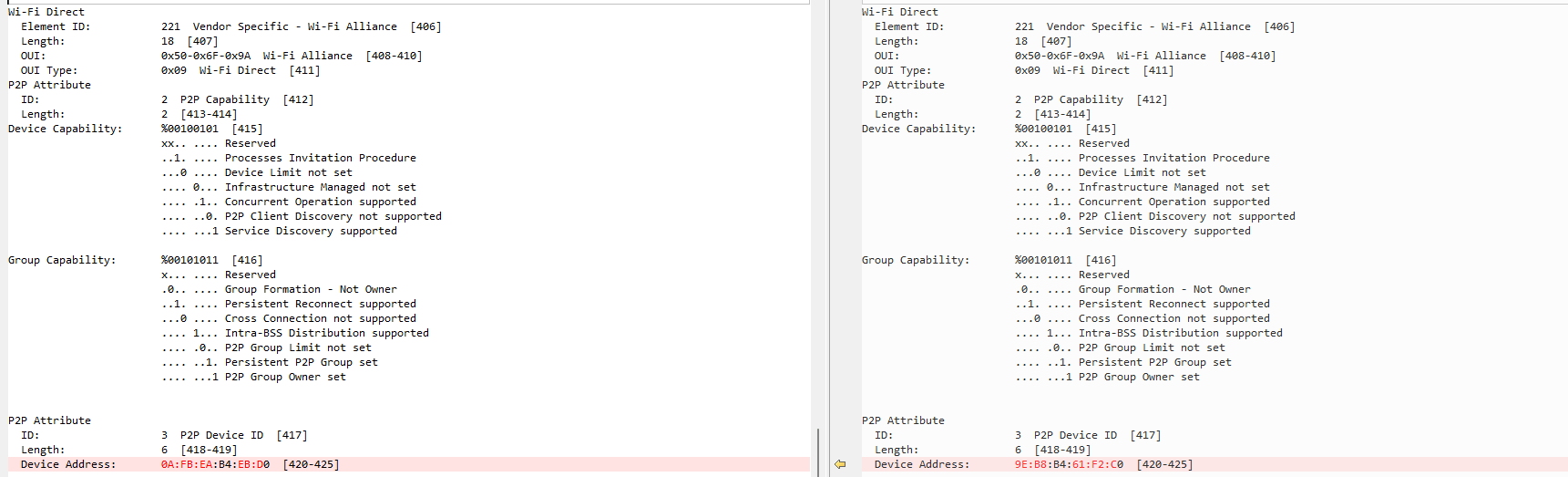
Task: Click left pane '221 Vendor Specific - Wi-Fi Alliance [406]' value
Action: (x=302, y=26)
